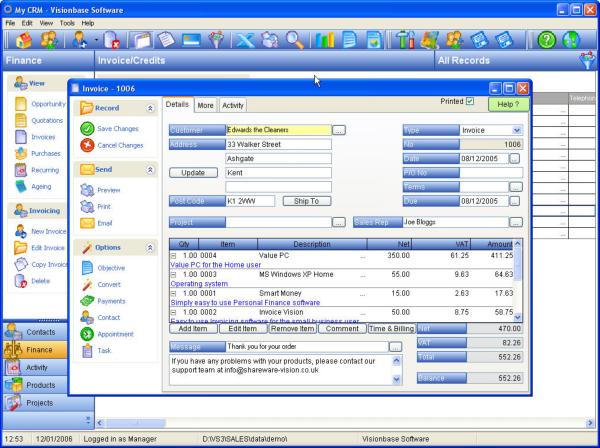Viewport: 600px width, 448px height.
Task: Click the Edit Item button
Action: point(243,329)
